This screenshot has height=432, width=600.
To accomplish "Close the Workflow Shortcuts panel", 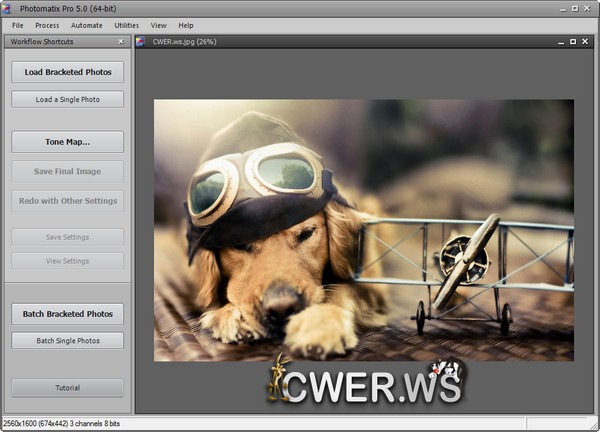I will pyautogui.click(x=121, y=42).
